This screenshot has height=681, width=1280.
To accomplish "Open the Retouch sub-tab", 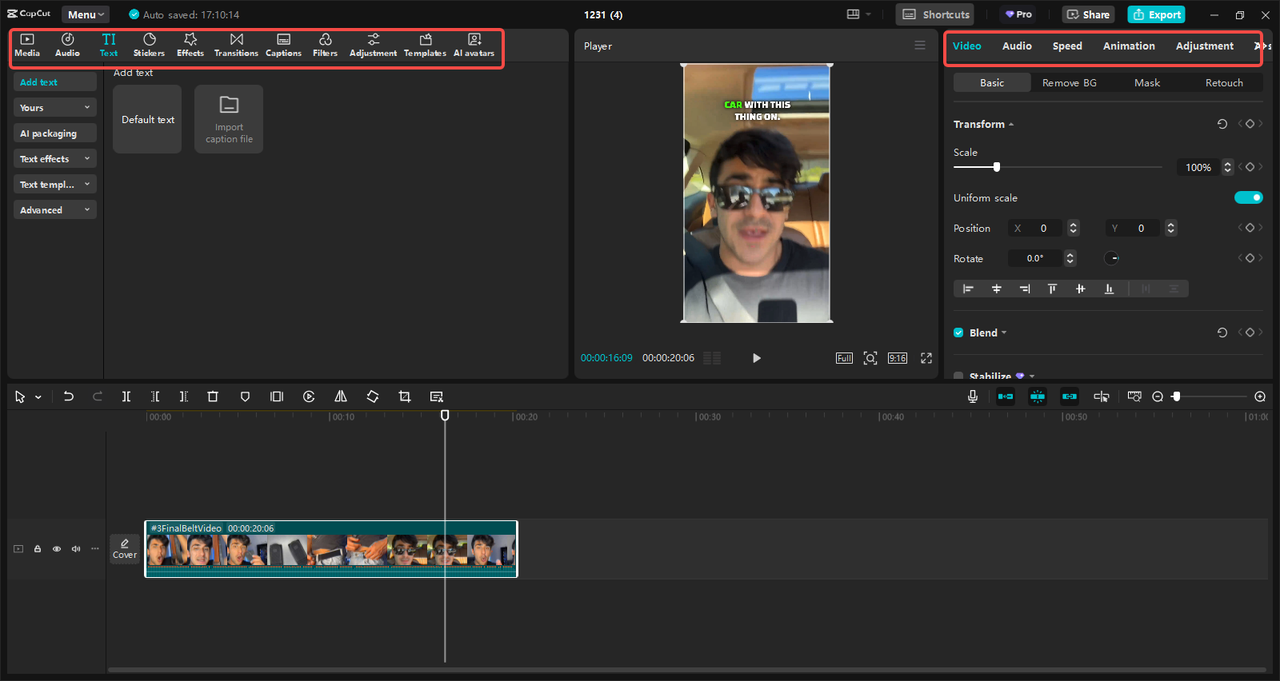I will click(1224, 83).
